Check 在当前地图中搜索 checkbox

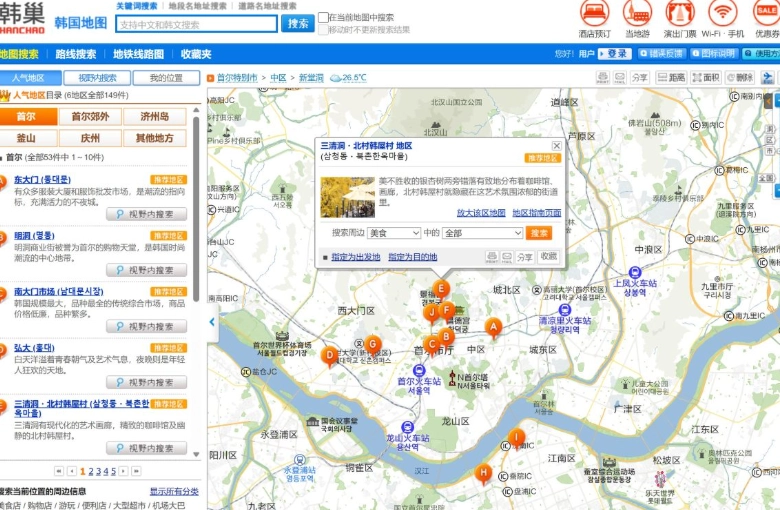pos(323,17)
